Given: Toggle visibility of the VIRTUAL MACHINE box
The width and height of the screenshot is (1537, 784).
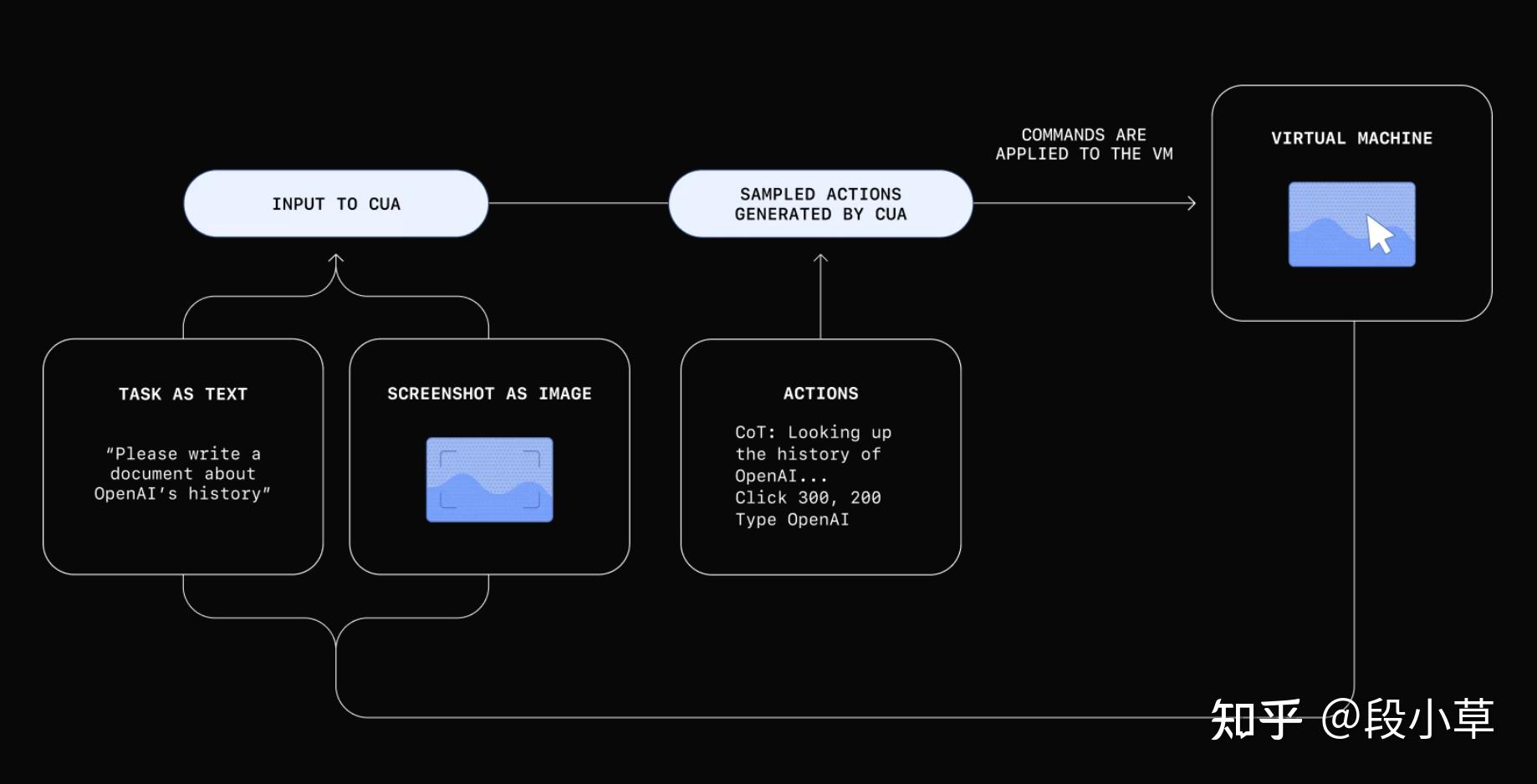Looking at the screenshot, I should (x=1351, y=138).
